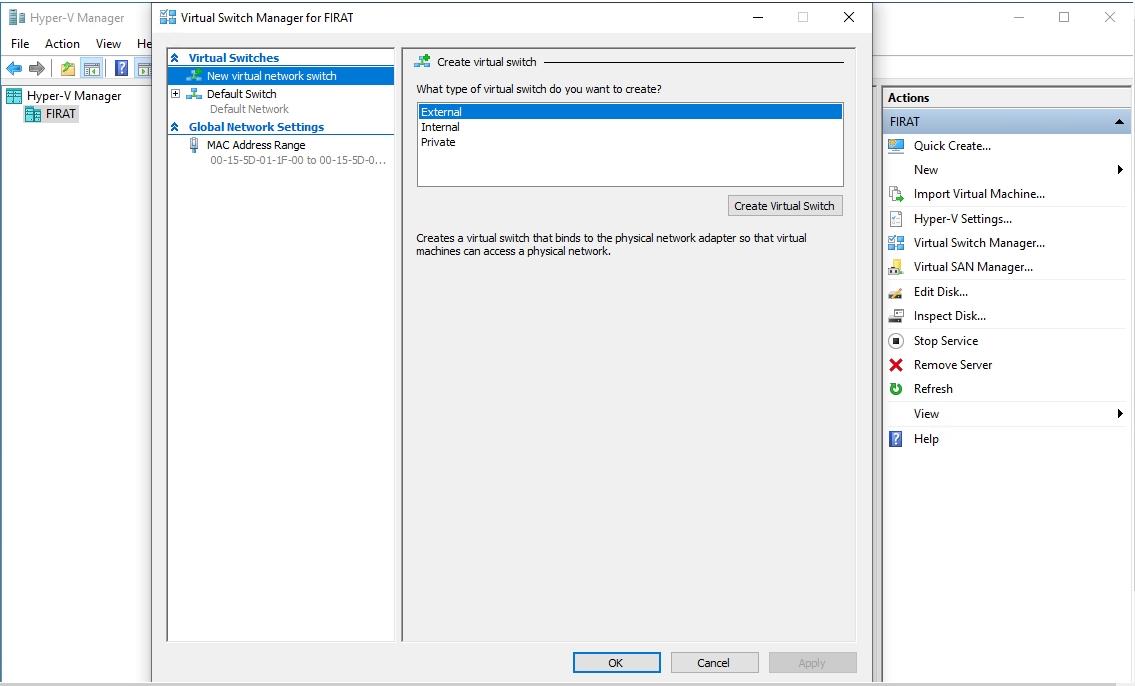Click the Import Virtual Machine icon
The height and width of the screenshot is (686, 1135).
coord(896,194)
